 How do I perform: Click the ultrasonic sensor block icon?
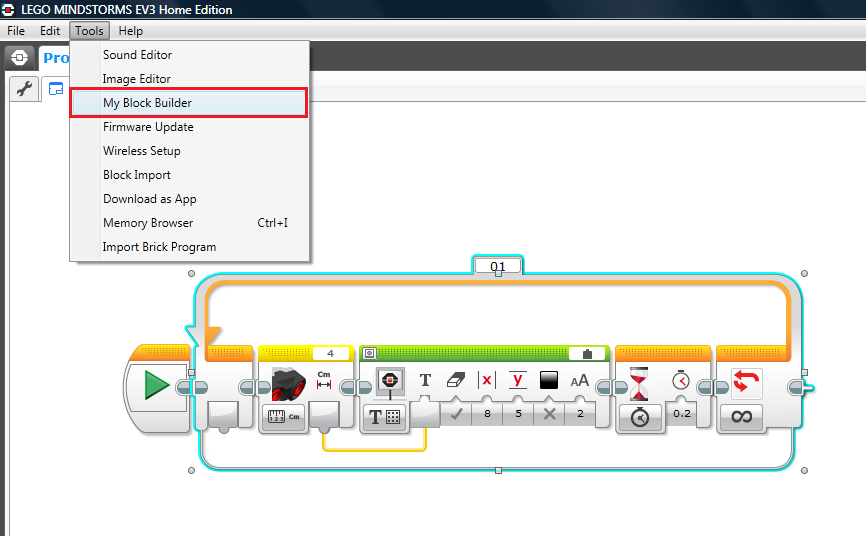pos(289,383)
